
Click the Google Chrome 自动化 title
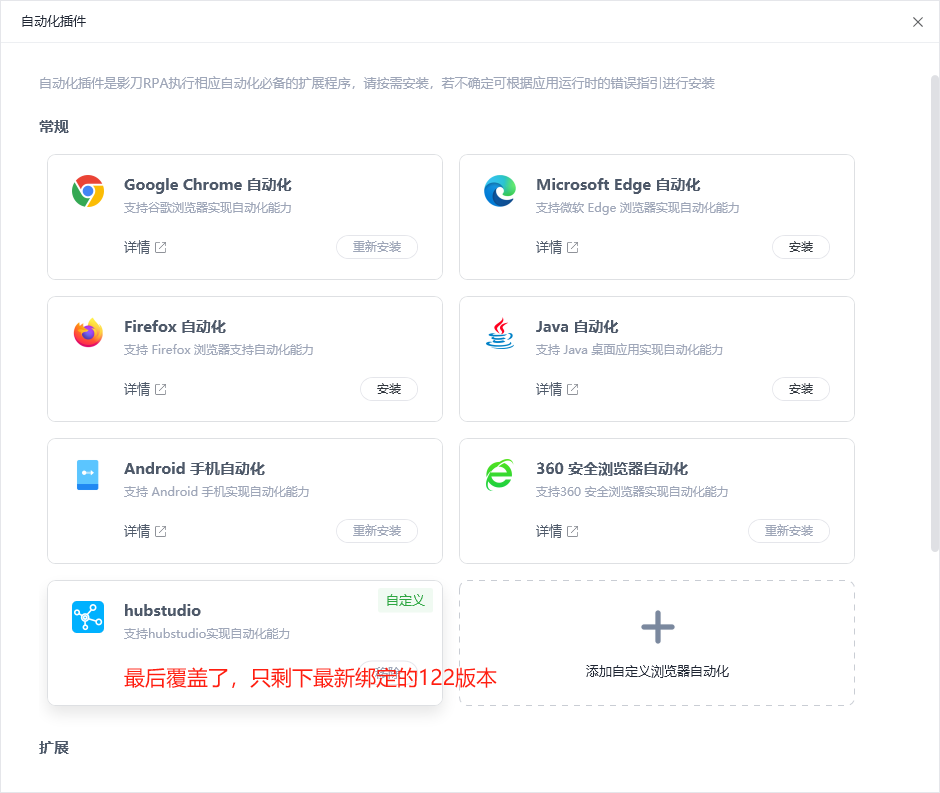(x=207, y=185)
